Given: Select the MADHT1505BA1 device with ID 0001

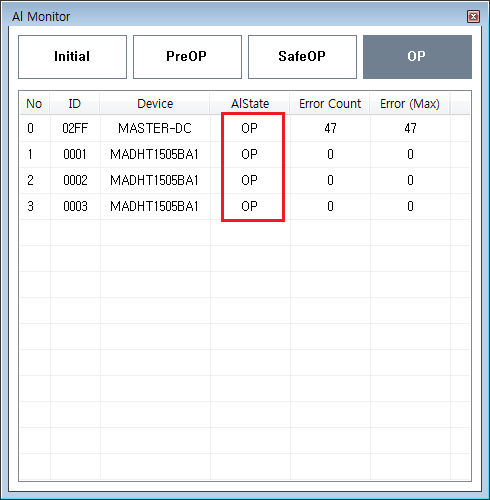Looking at the screenshot, I should pos(245,154).
